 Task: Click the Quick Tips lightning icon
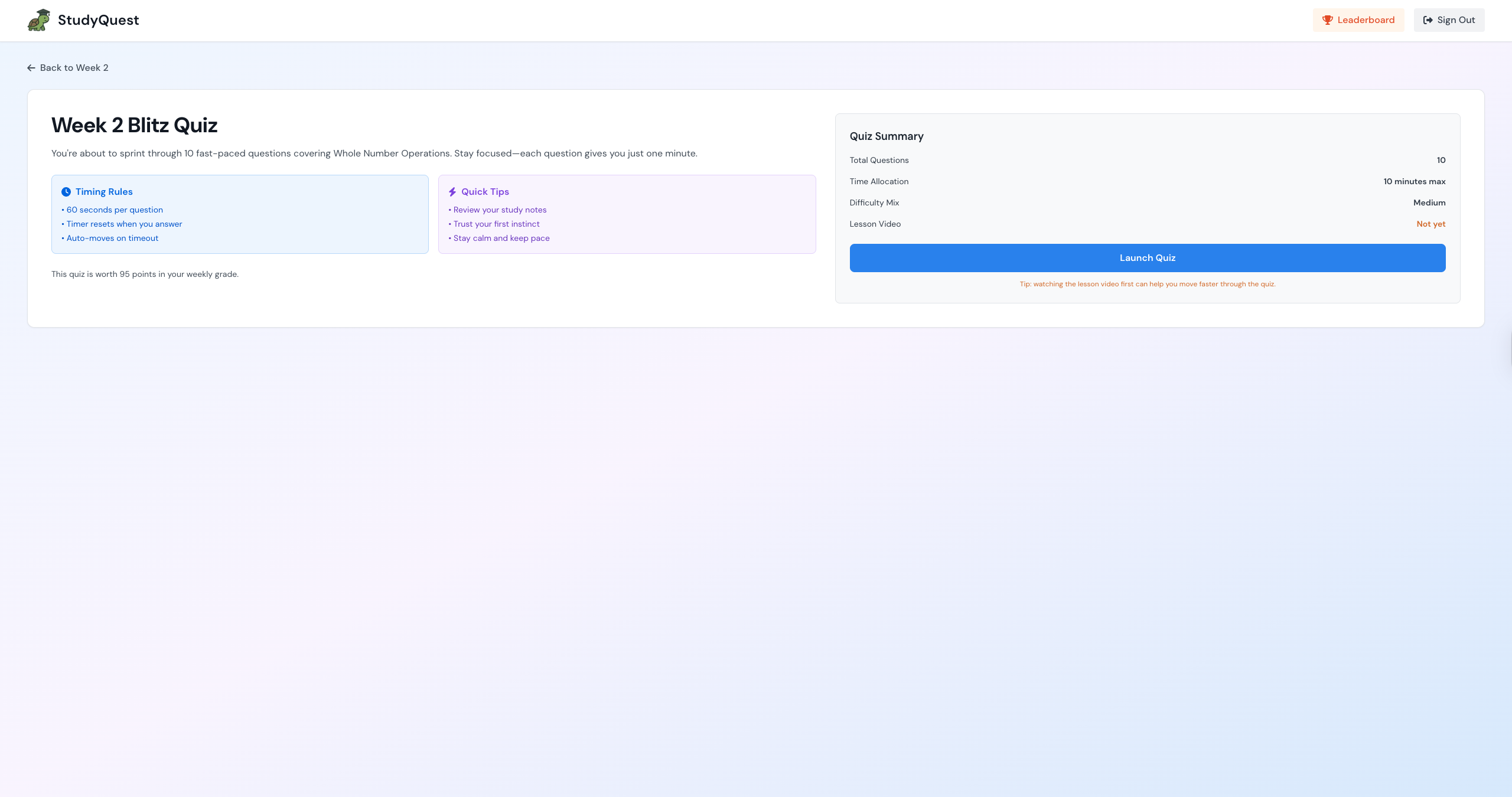(452, 192)
